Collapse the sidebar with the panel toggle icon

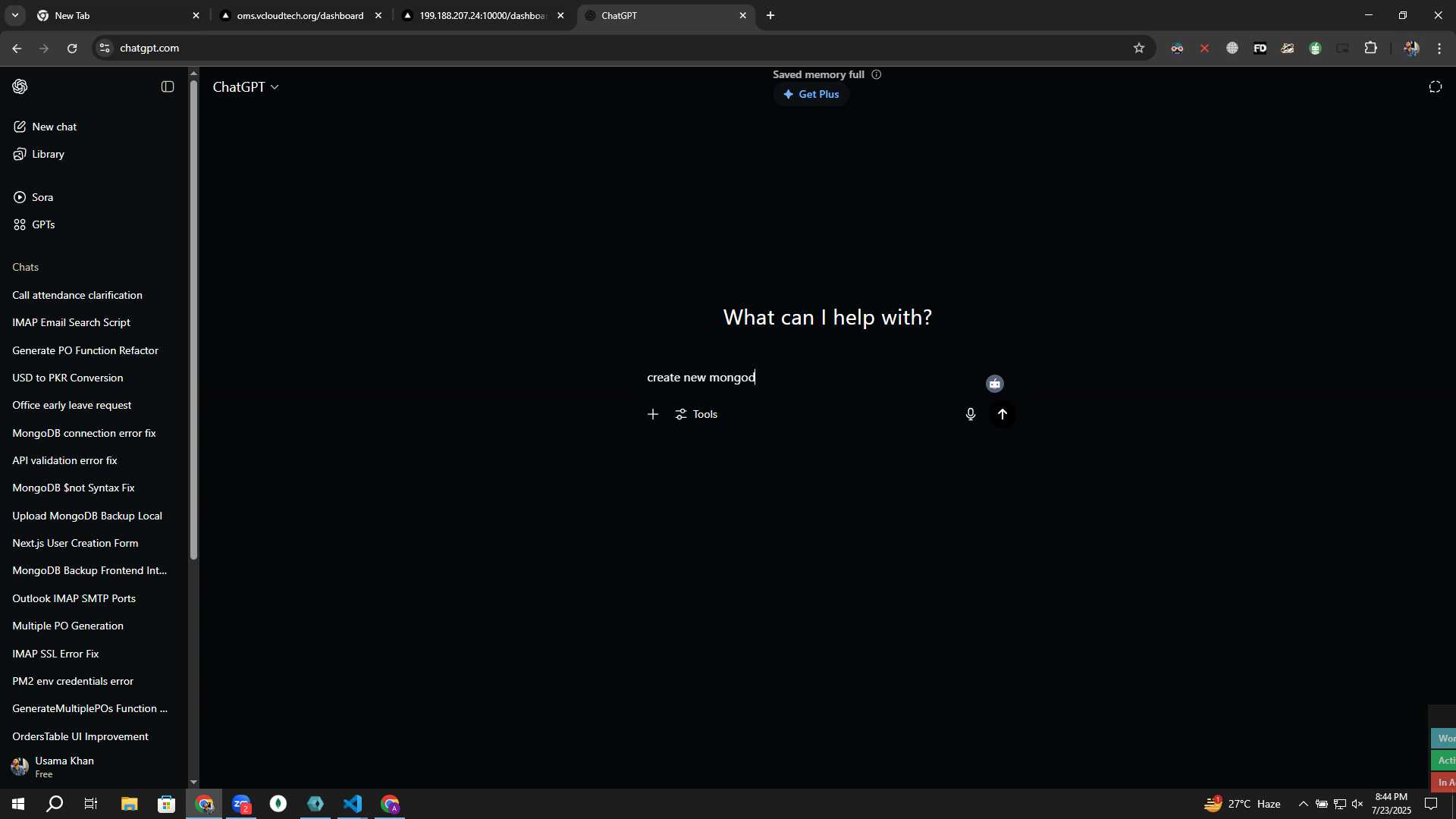tap(168, 86)
